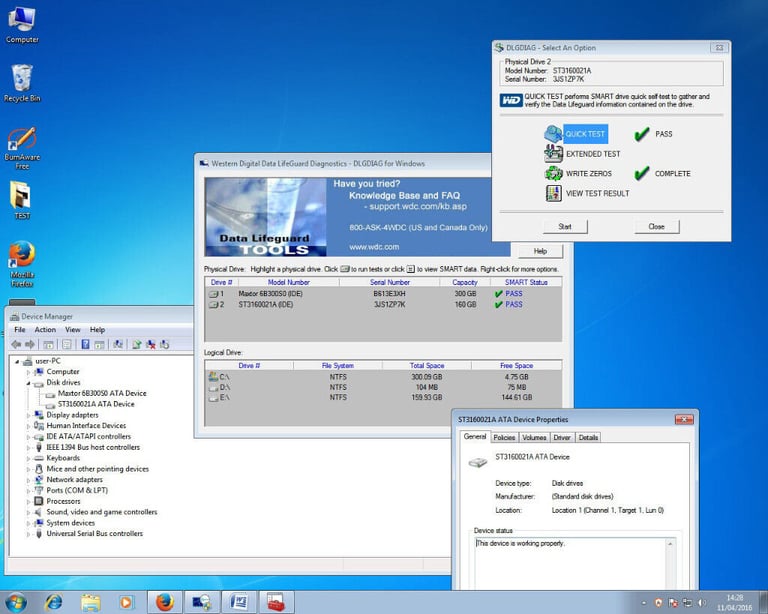
Task: Select the Write Zeros icon in DLGDIAG
Action: coord(553,173)
